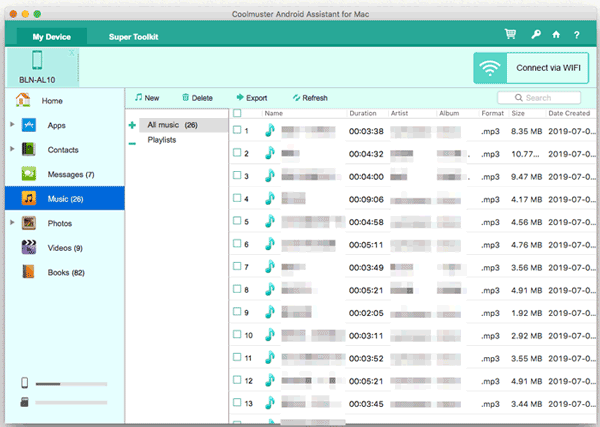Click the Contacts book icon
The height and width of the screenshot is (427, 600).
(x=29, y=149)
